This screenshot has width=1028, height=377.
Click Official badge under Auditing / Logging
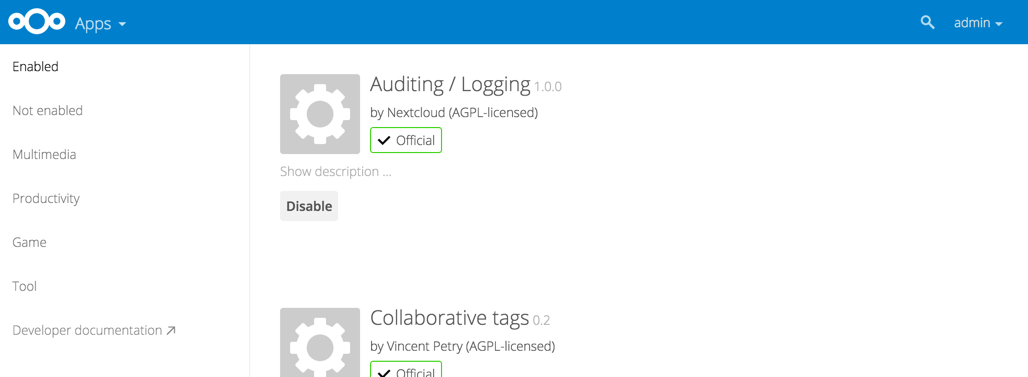point(406,140)
